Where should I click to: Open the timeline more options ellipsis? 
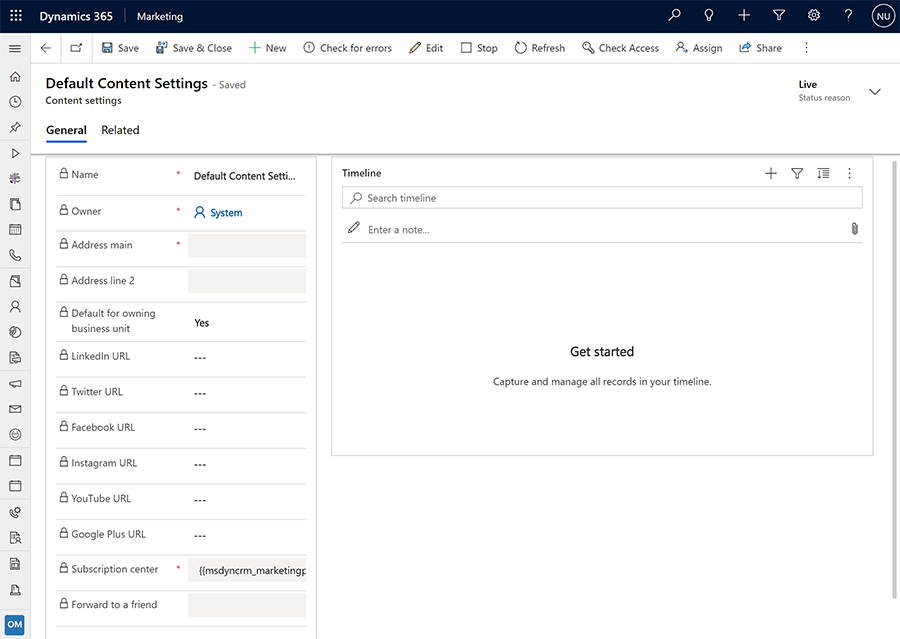click(849, 173)
